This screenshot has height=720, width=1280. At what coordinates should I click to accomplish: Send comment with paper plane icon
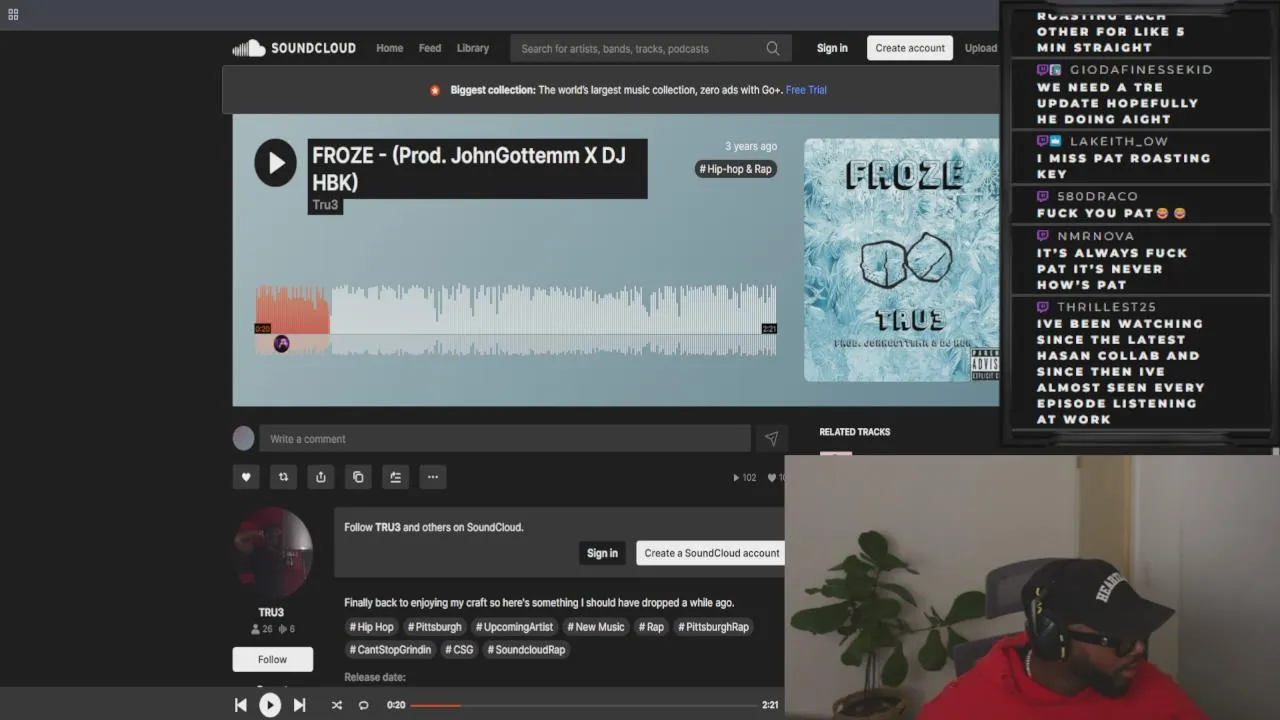[771, 438]
